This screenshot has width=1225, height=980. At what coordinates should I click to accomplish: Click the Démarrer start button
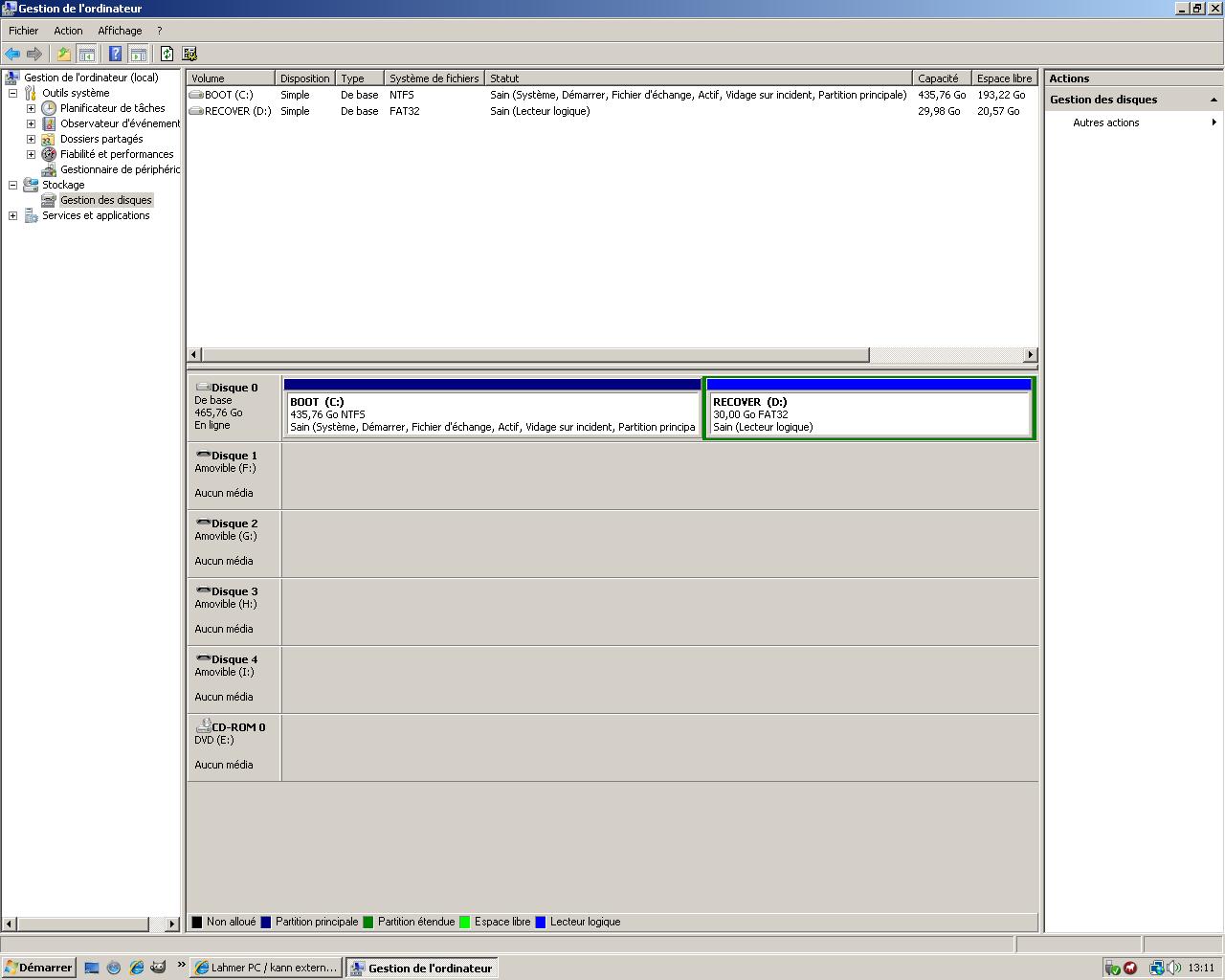[x=38, y=968]
